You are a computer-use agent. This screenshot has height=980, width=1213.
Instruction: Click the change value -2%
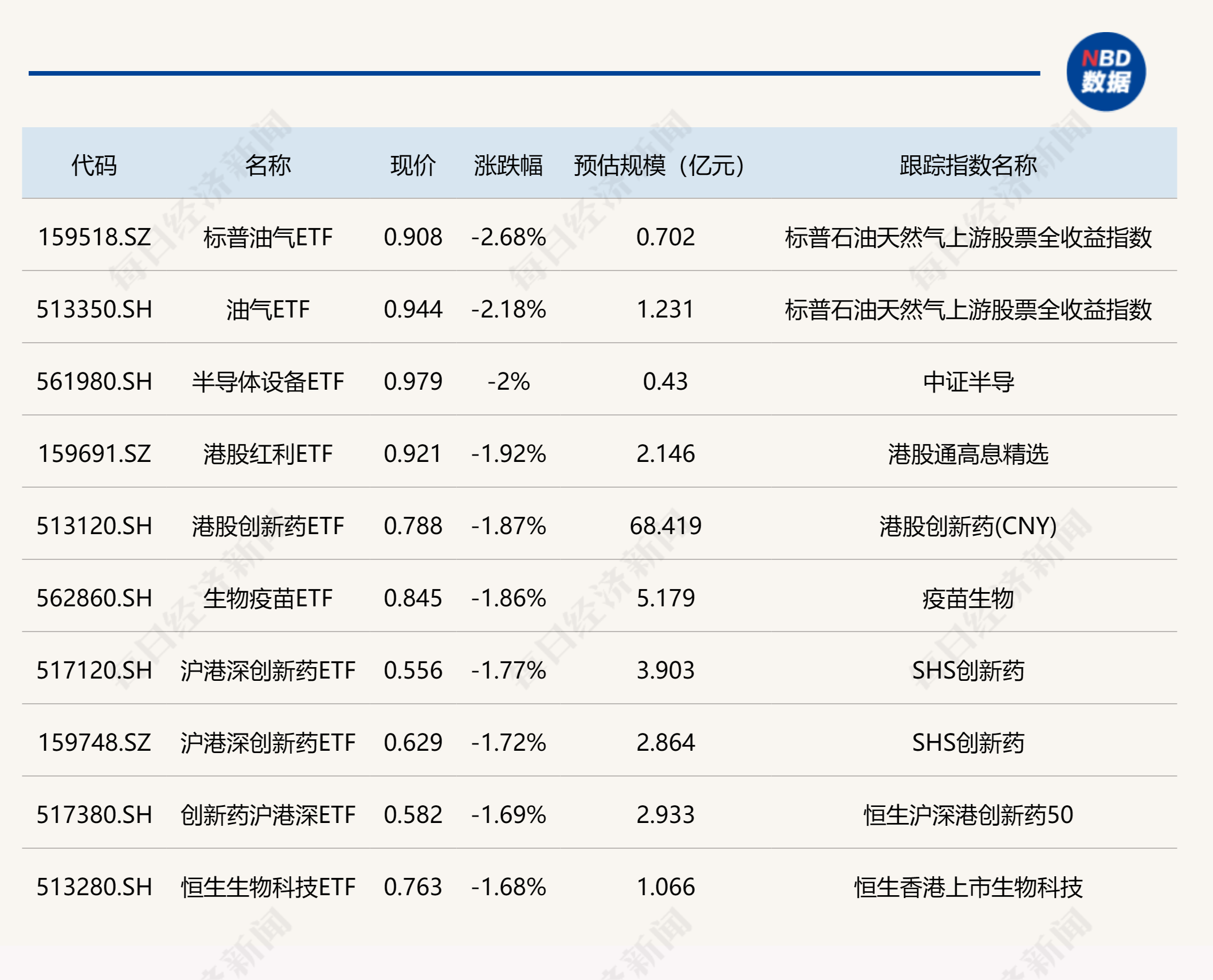tap(508, 382)
